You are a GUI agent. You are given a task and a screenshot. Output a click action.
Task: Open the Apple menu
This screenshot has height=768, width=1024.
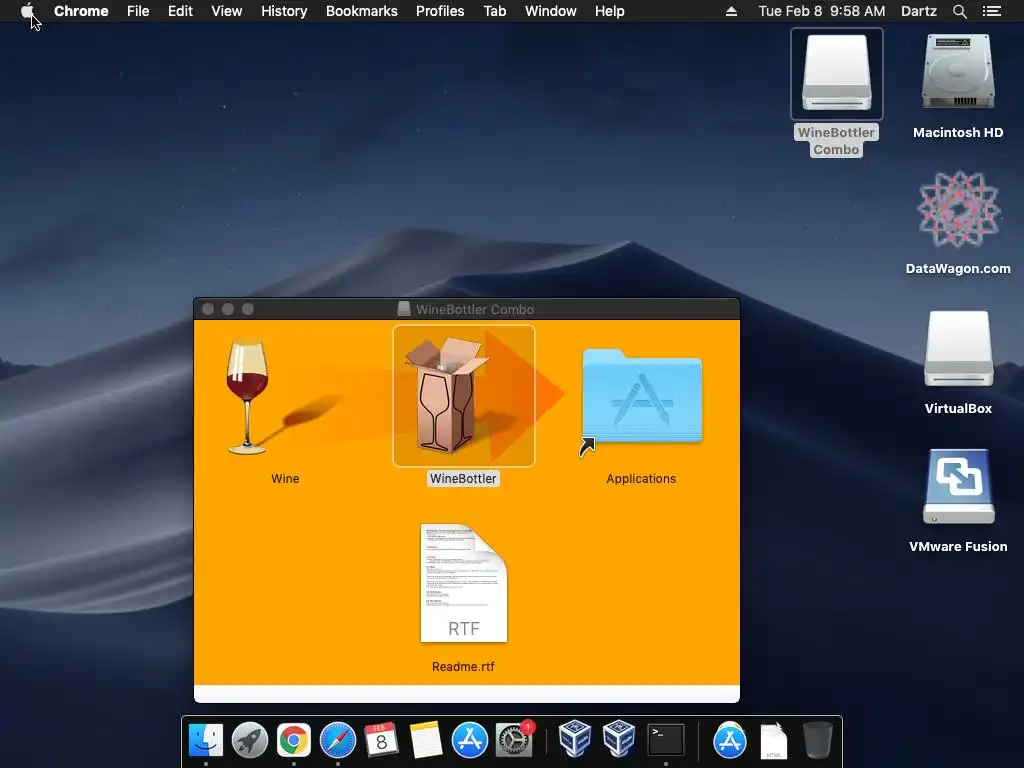27,11
